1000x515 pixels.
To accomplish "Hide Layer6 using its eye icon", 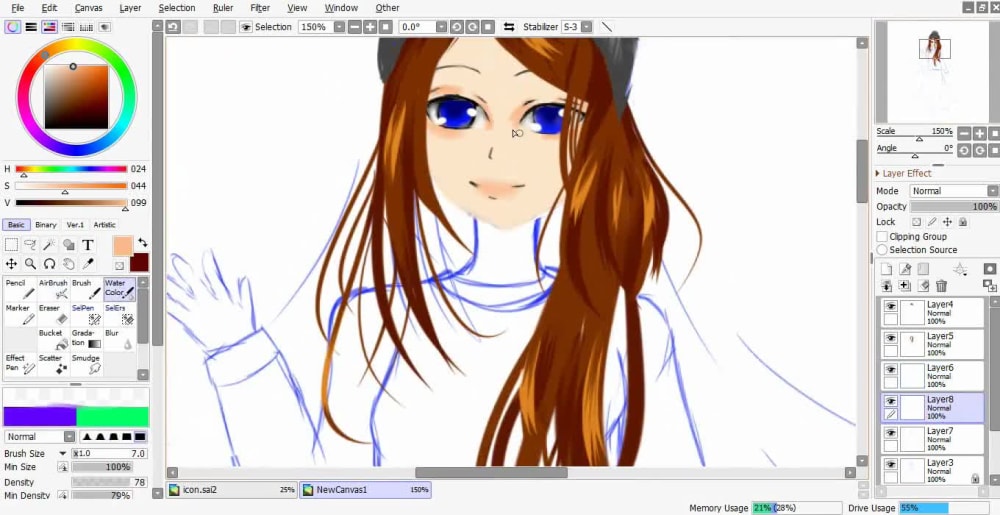I will (890, 370).
